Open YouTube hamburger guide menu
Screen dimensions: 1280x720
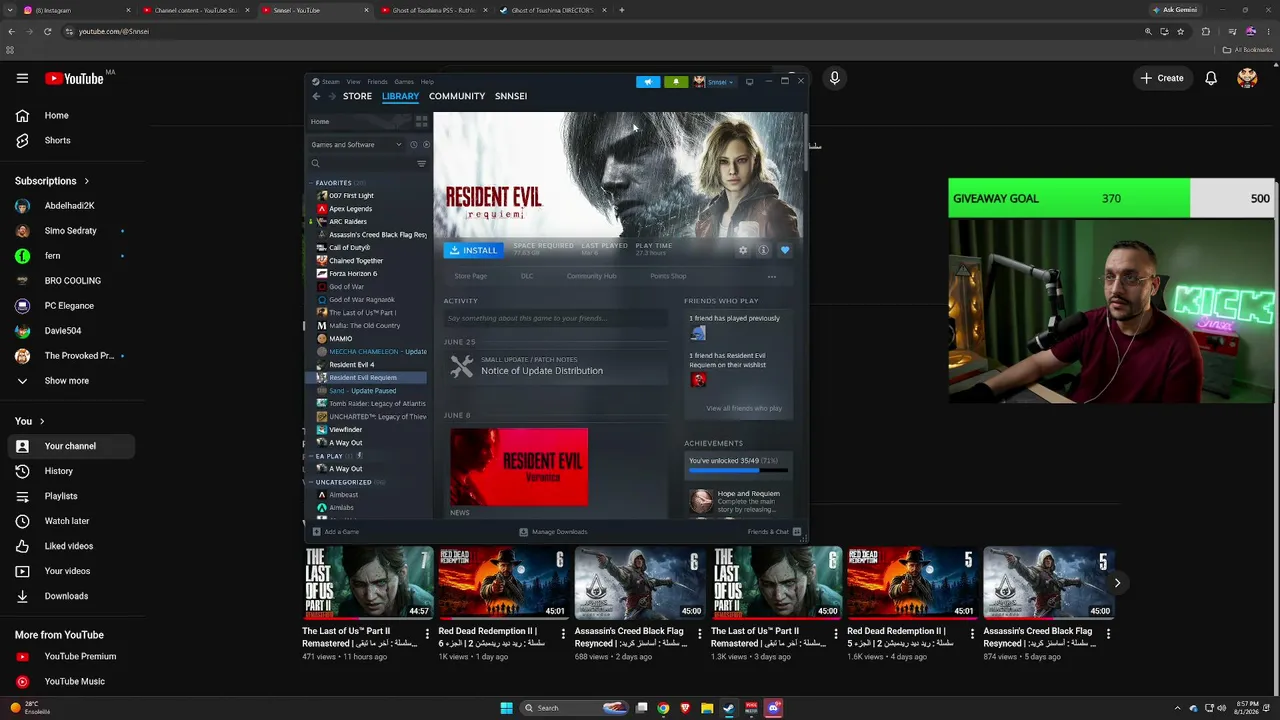(x=22, y=78)
